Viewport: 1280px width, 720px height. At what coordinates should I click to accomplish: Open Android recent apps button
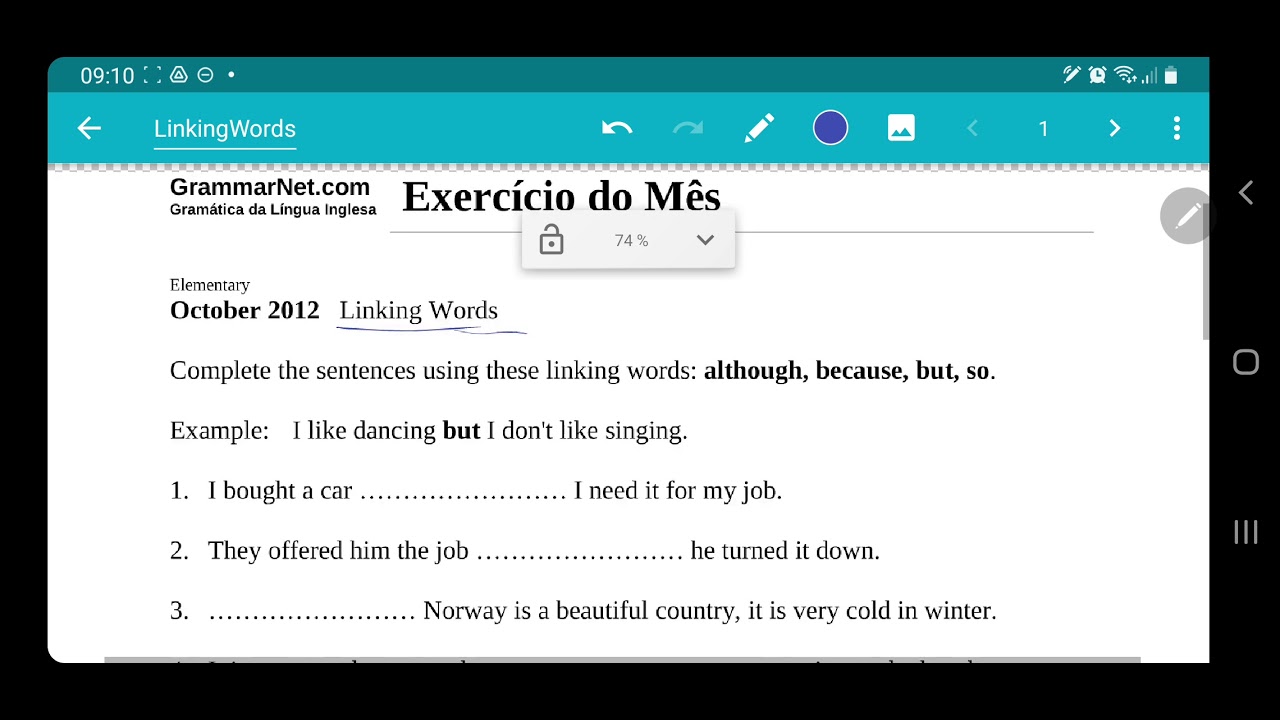click(1246, 532)
